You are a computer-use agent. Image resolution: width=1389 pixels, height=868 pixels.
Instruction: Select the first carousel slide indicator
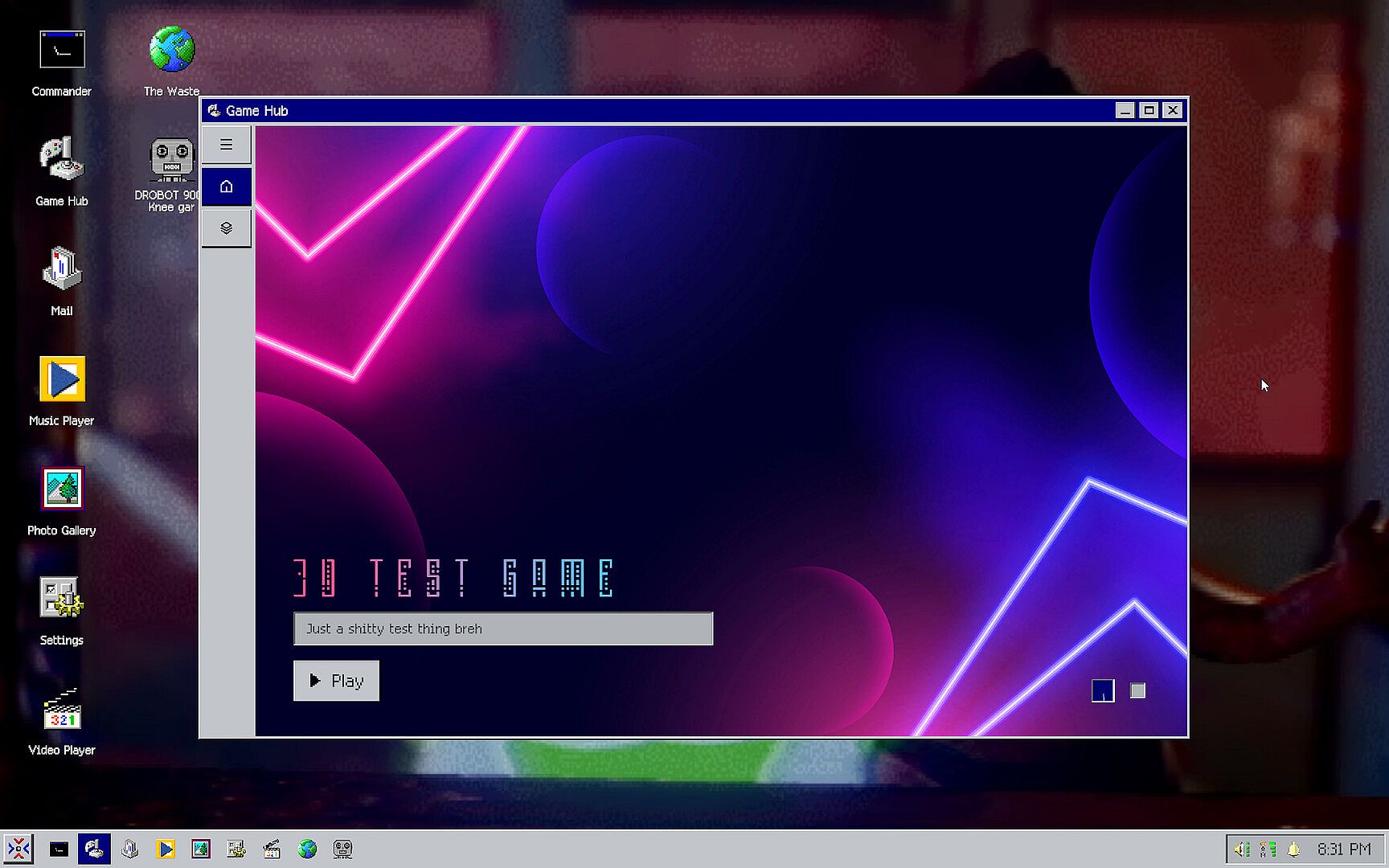pyautogui.click(x=1103, y=690)
